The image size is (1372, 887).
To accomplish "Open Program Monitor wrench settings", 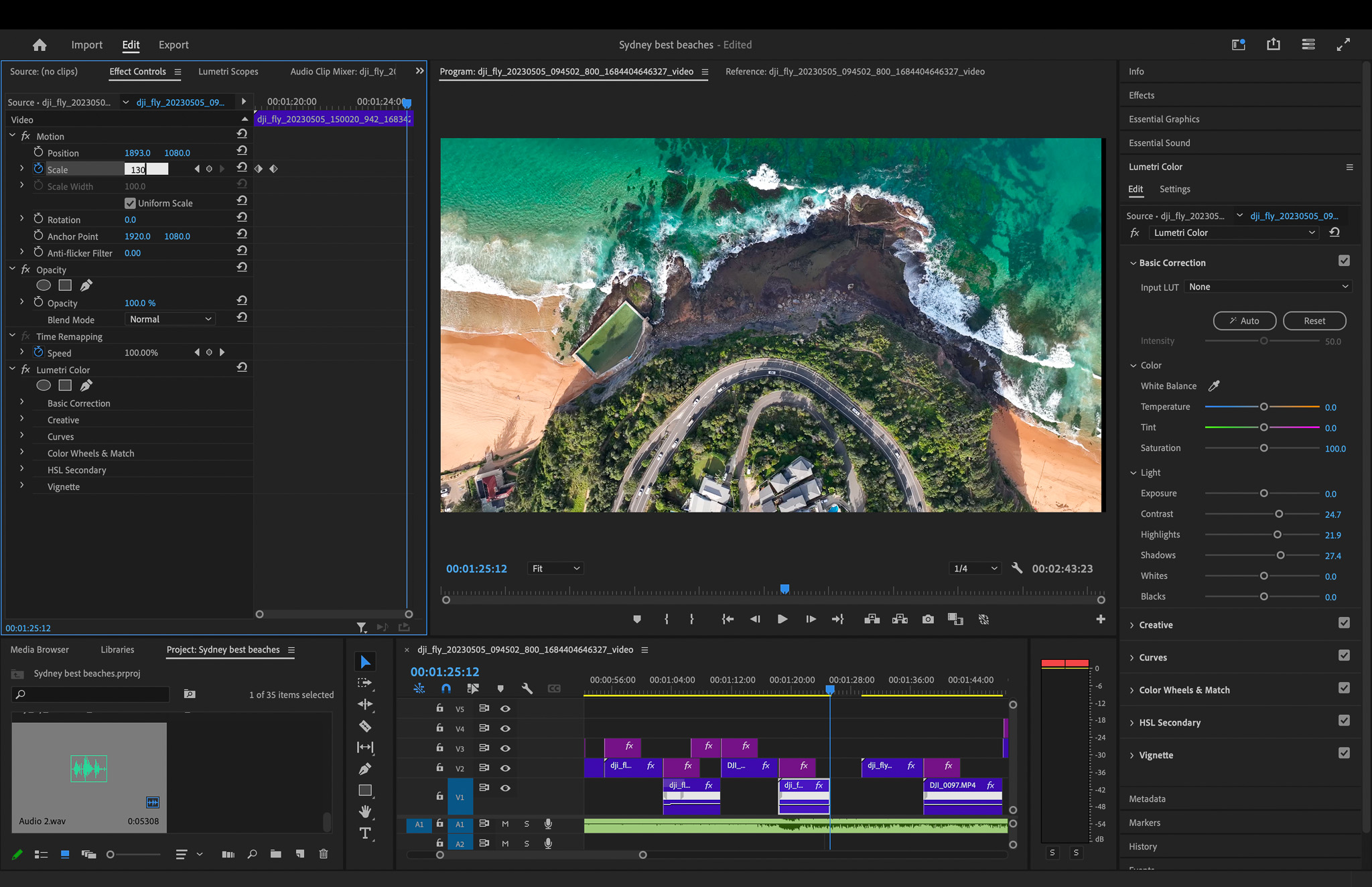I will (1017, 568).
